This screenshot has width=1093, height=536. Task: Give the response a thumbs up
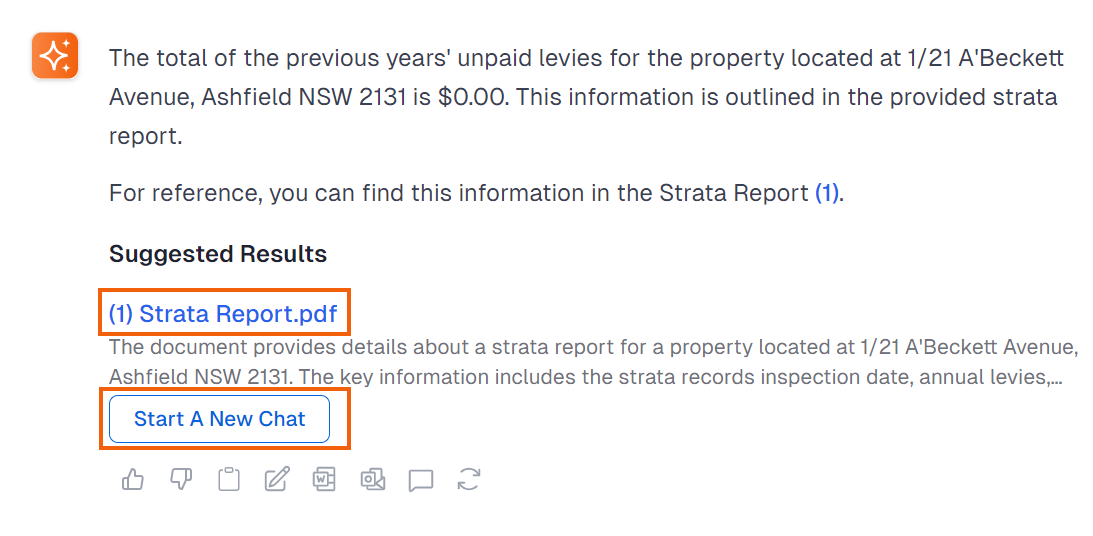[132, 480]
